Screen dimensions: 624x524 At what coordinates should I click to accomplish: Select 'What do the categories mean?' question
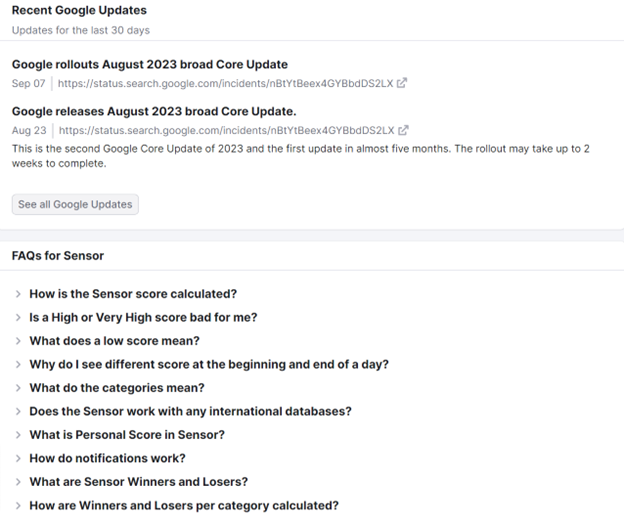coord(117,388)
